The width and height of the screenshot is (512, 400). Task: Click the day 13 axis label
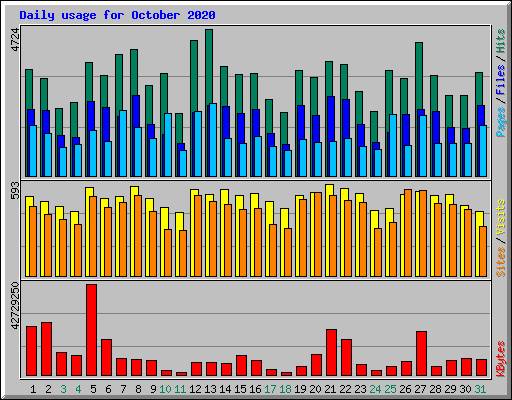pos(210,389)
